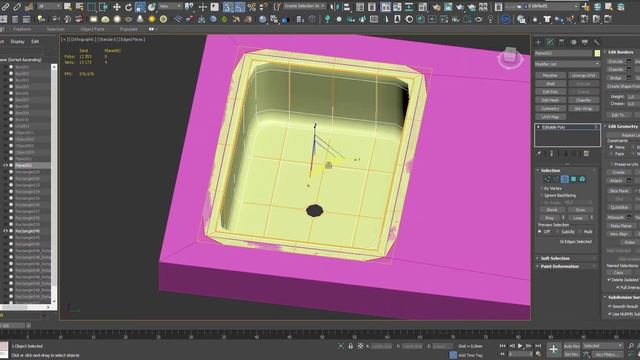The image size is (640, 360).
Task: Choose the Rectangular Selection Region tool
Action: [x=91, y=7]
